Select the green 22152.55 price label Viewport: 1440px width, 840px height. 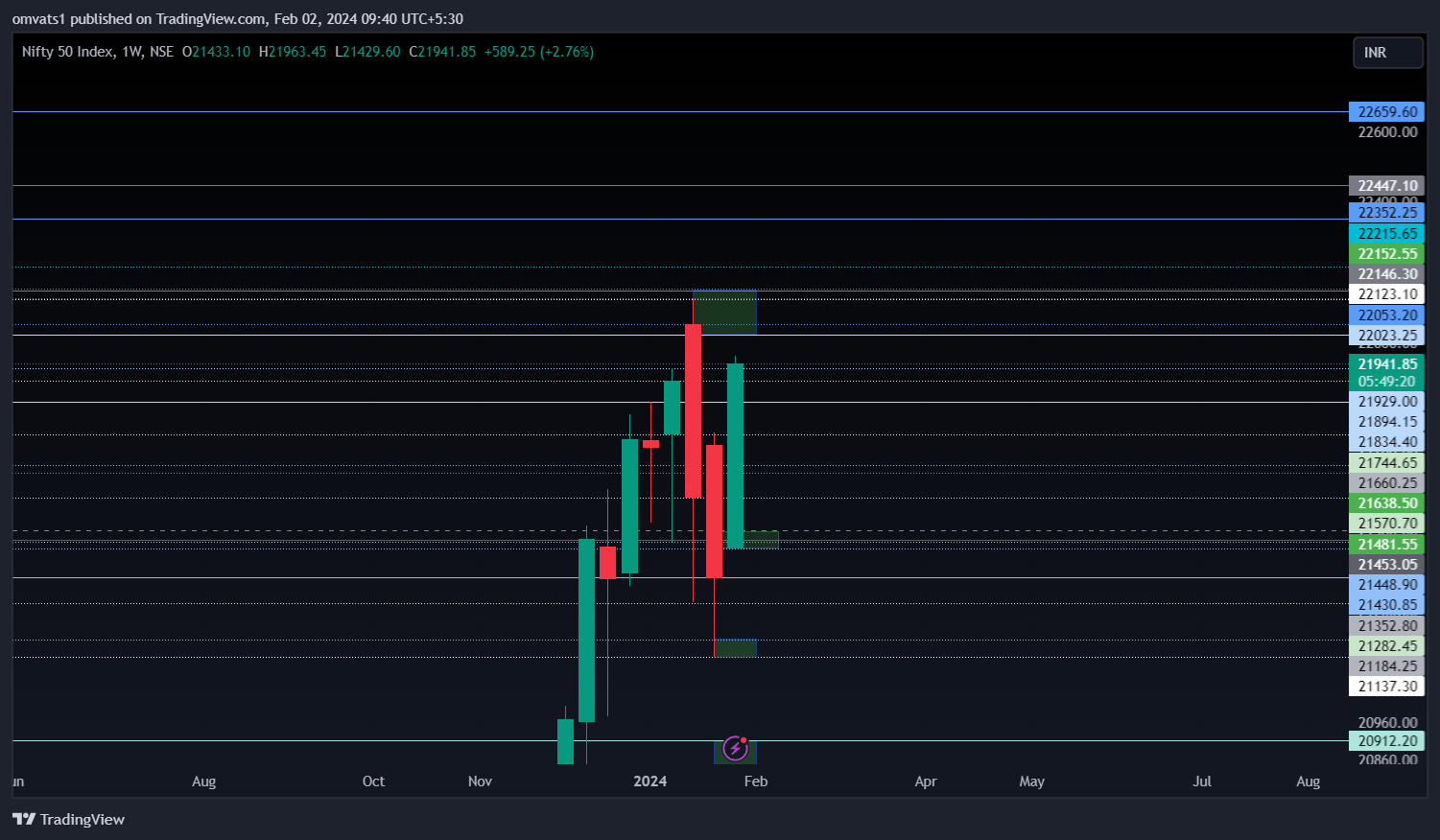(1386, 254)
